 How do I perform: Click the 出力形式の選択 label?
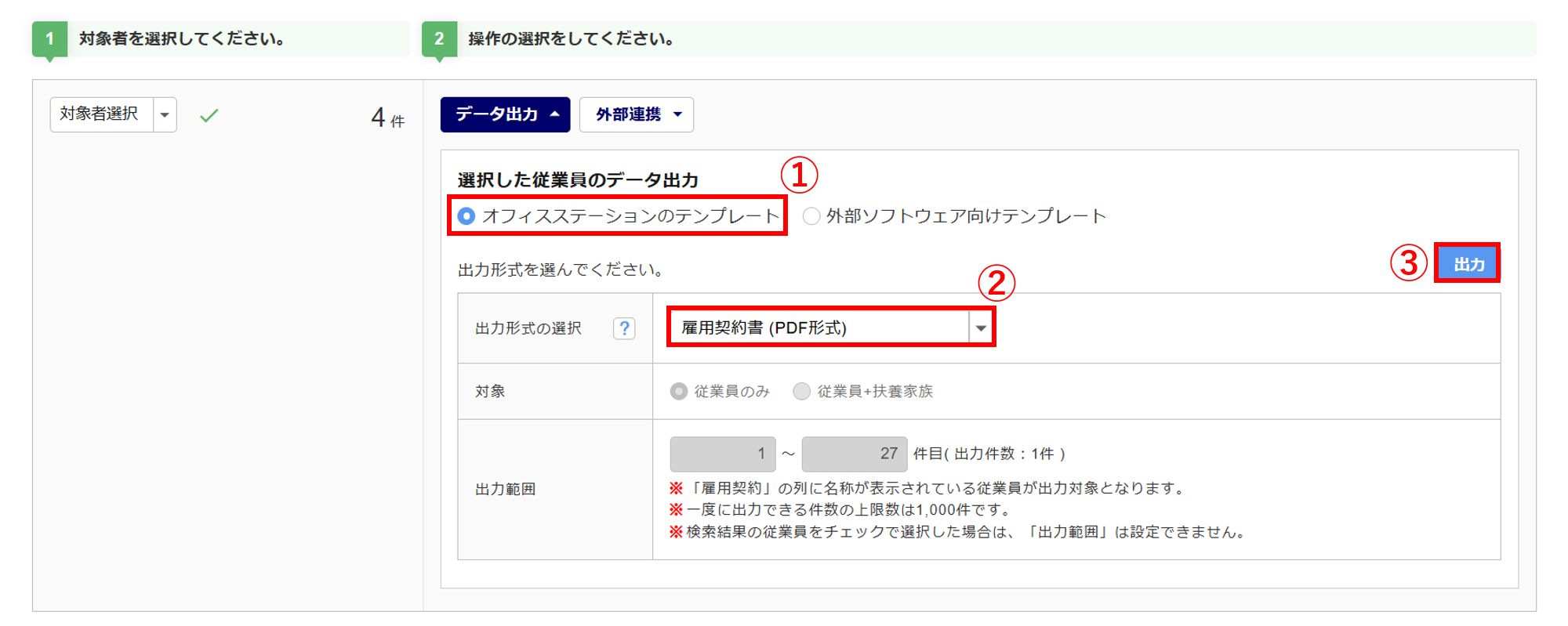click(528, 328)
